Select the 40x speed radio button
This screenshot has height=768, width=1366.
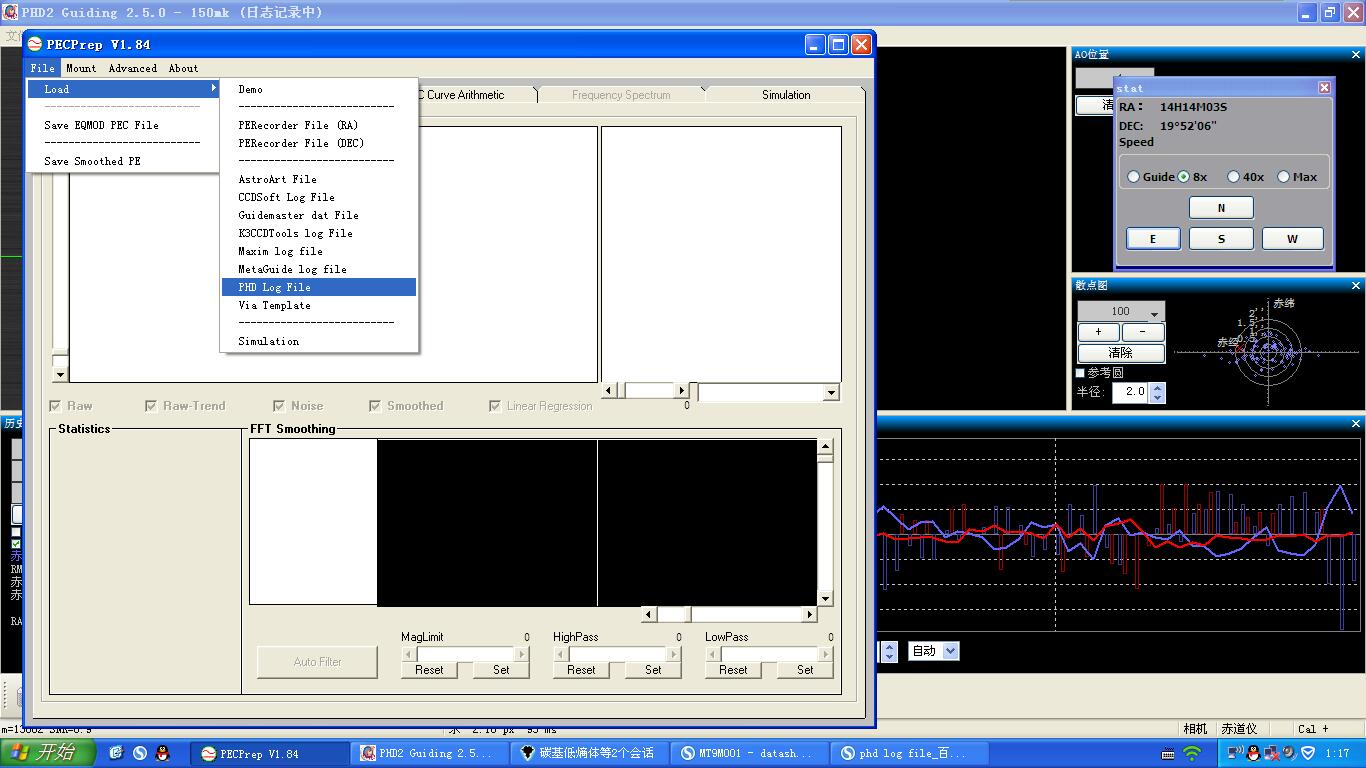[1233, 177]
